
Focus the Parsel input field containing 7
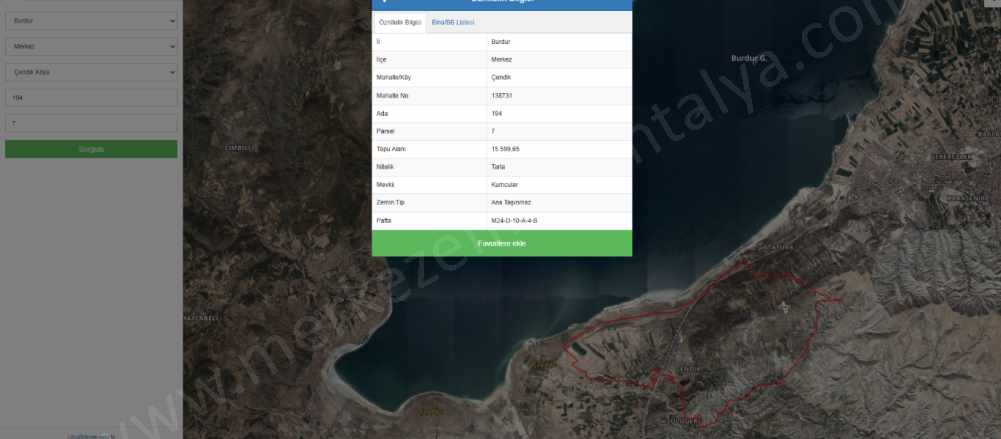(x=90, y=124)
